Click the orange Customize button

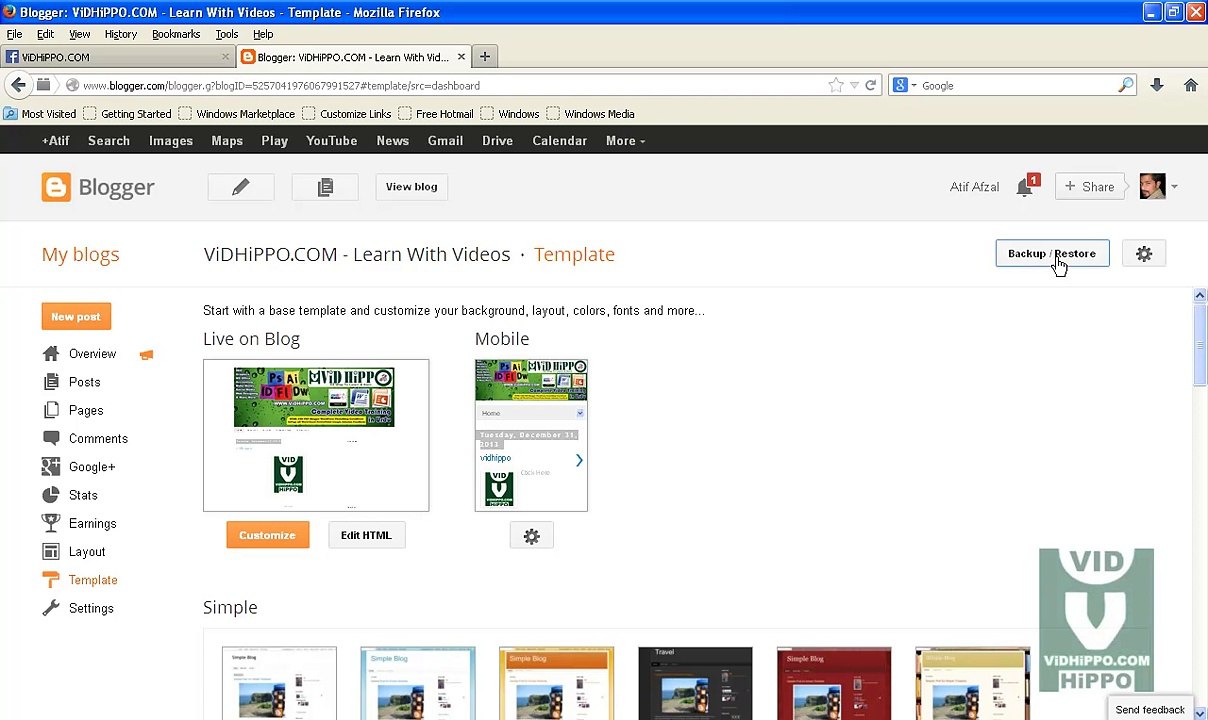(267, 535)
